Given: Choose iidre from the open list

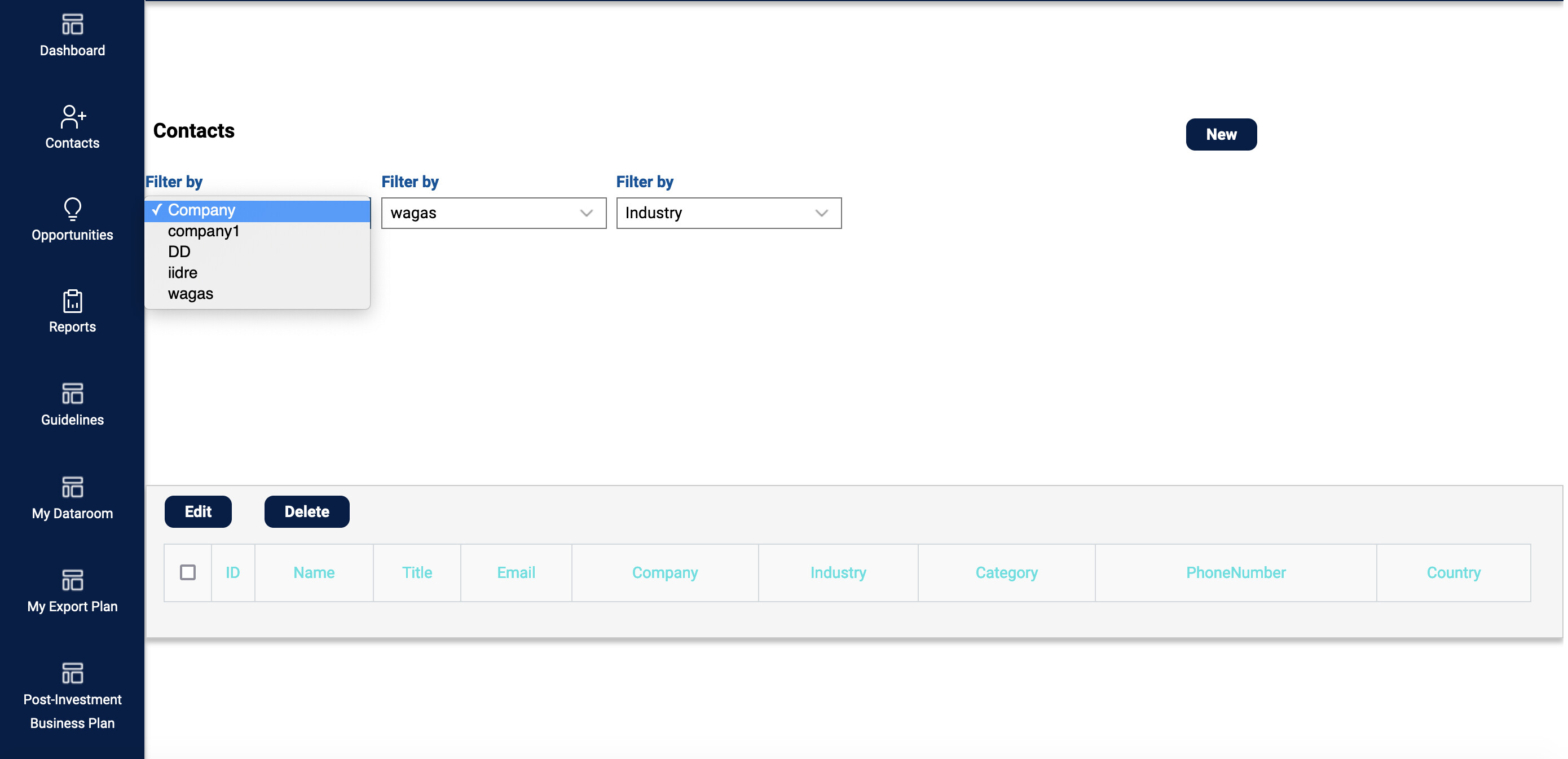Looking at the screenshot, I should 257,273.
